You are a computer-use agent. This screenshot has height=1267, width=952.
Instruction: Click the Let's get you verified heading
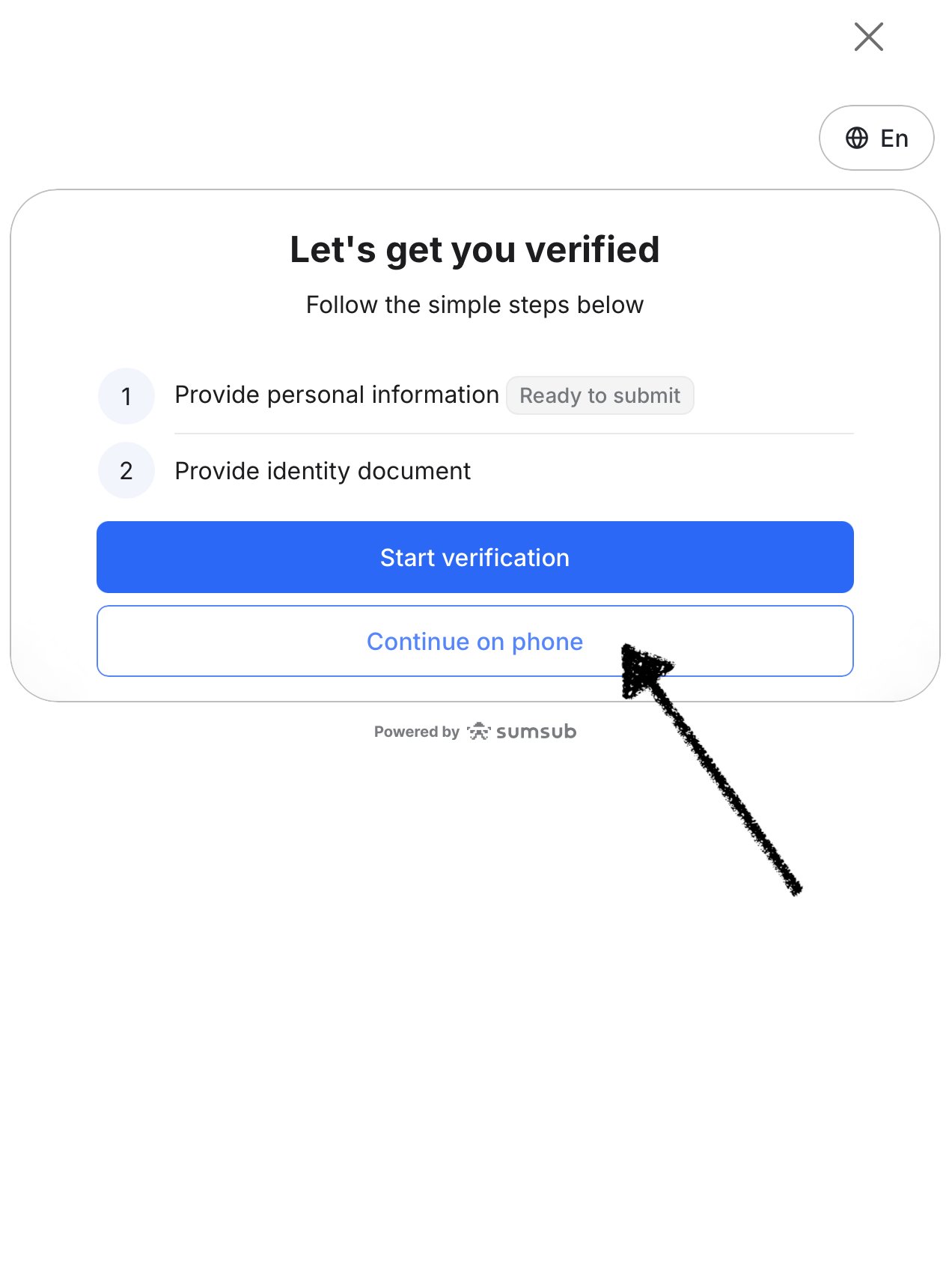pyautogui.click(x=475, y=249)
